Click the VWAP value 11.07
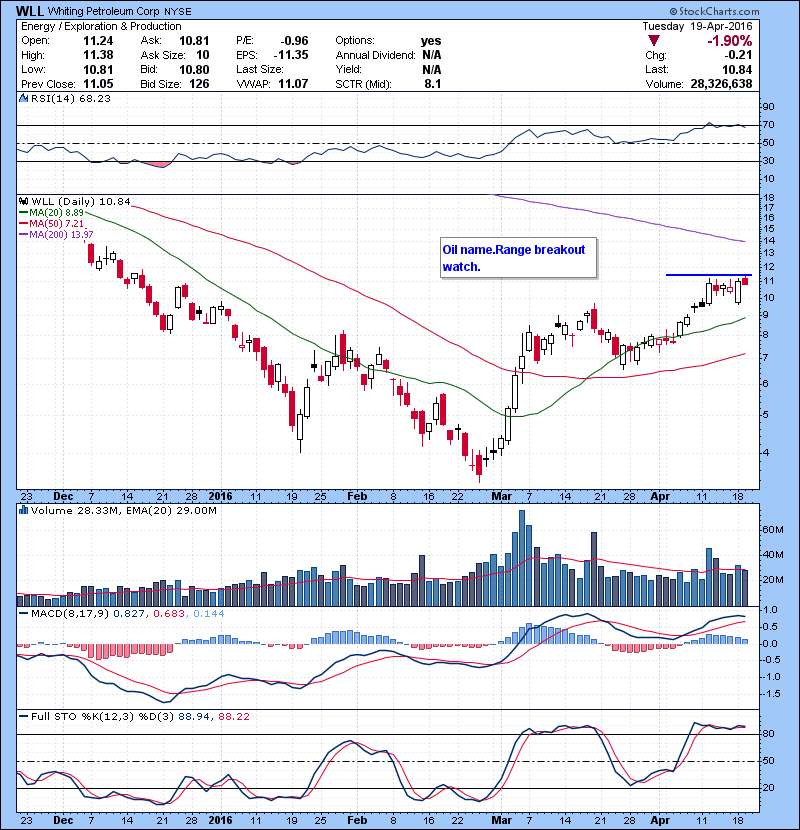 click(x=293, y=84)
